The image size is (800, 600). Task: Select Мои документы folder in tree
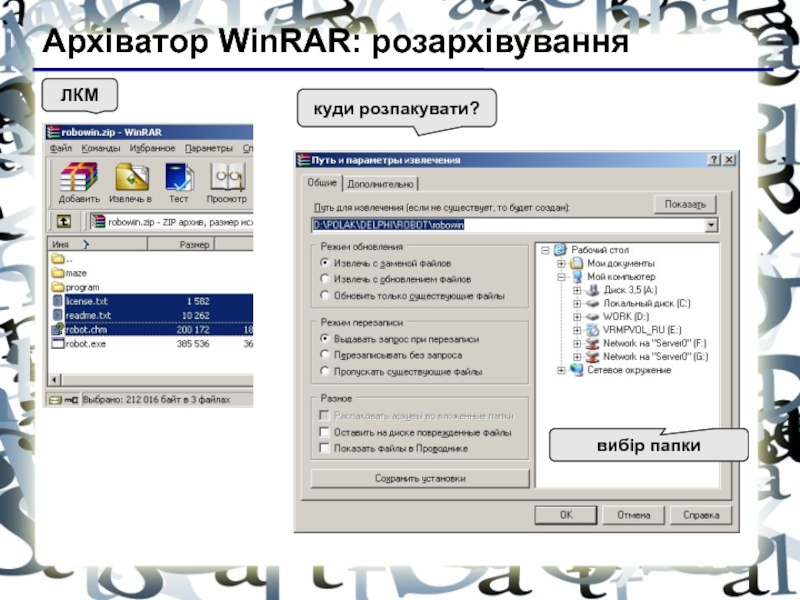(x=577, y=263)
